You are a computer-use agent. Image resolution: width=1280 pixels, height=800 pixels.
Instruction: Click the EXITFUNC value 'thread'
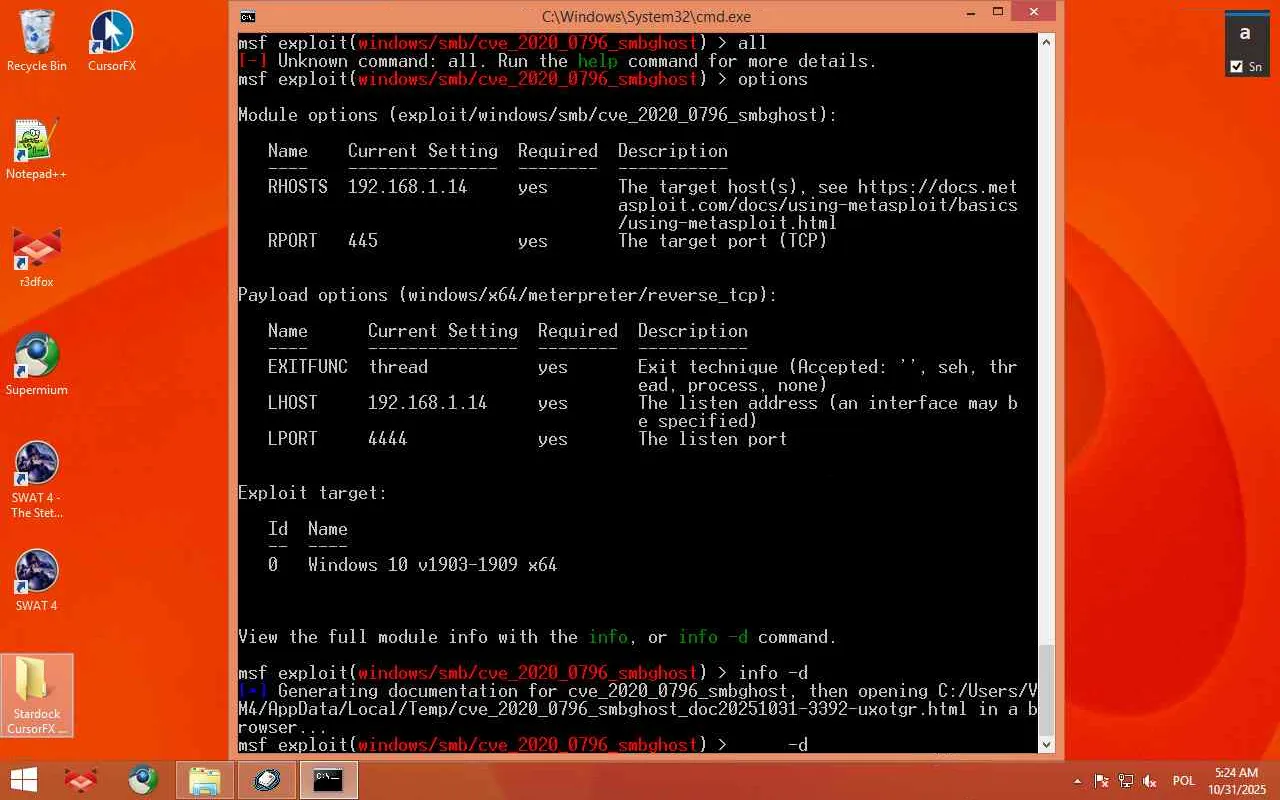coord(398,367)
